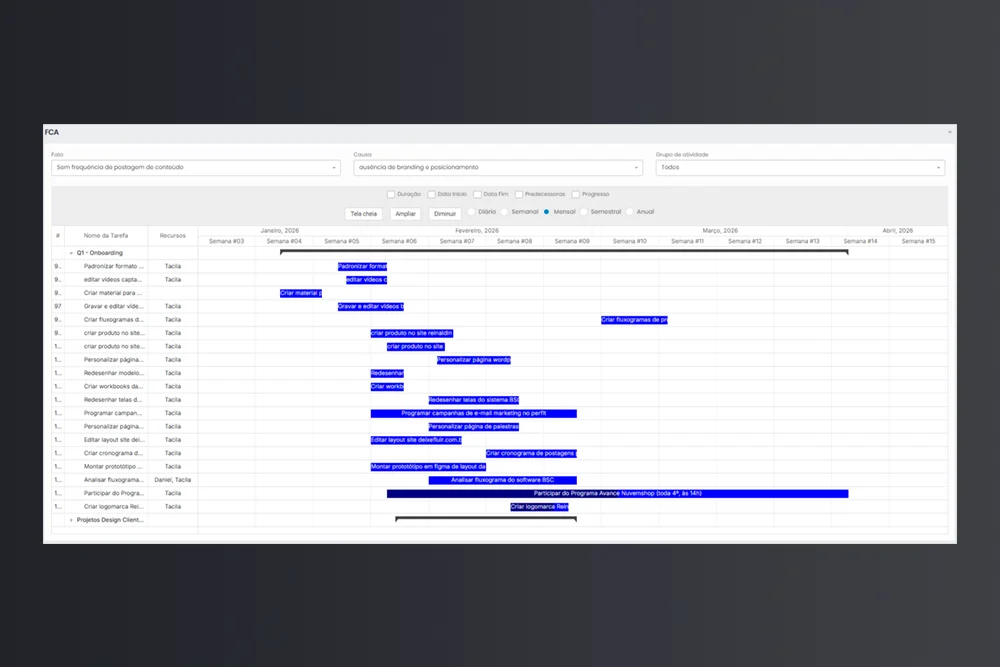Close the FCA panel
This screenshot has width=1000, height=667.
pyautogui.click(x=949, y=132)
